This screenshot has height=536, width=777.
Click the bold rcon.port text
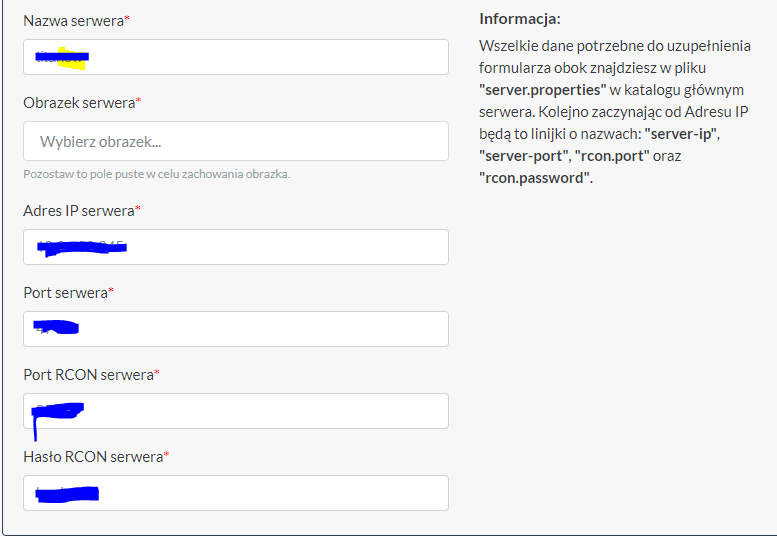[x=613, y=156]
